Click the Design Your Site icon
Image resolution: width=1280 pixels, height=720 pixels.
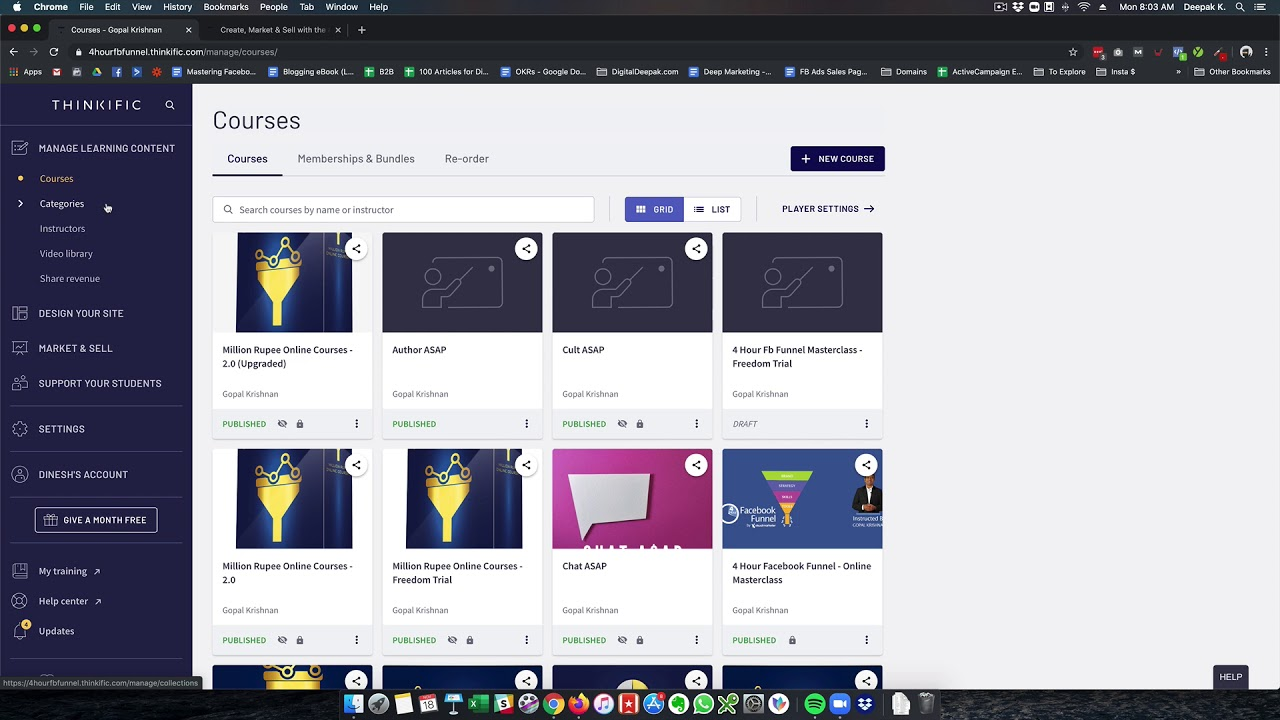click(x=20, y=313)
